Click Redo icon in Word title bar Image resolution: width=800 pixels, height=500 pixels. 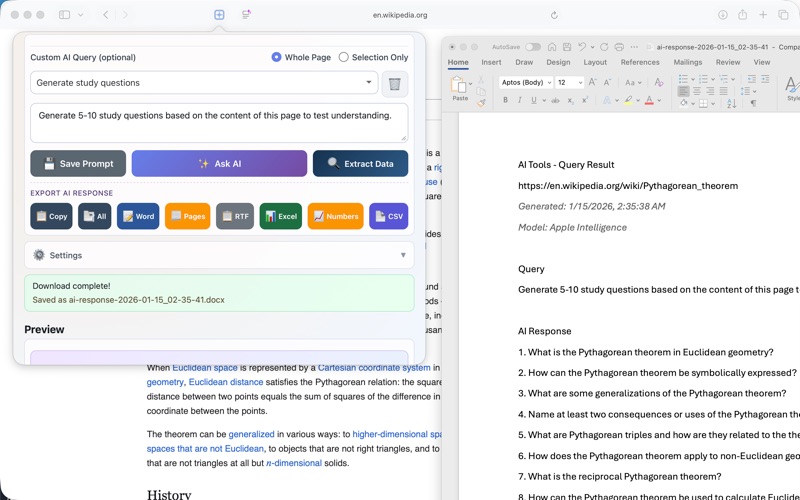click(x=604, y=47)
